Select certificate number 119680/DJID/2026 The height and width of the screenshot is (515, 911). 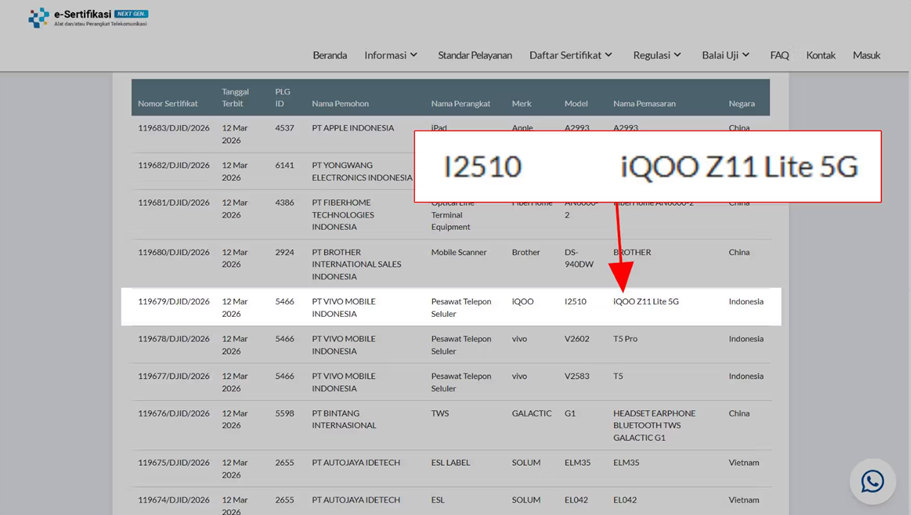click(174, 252)
